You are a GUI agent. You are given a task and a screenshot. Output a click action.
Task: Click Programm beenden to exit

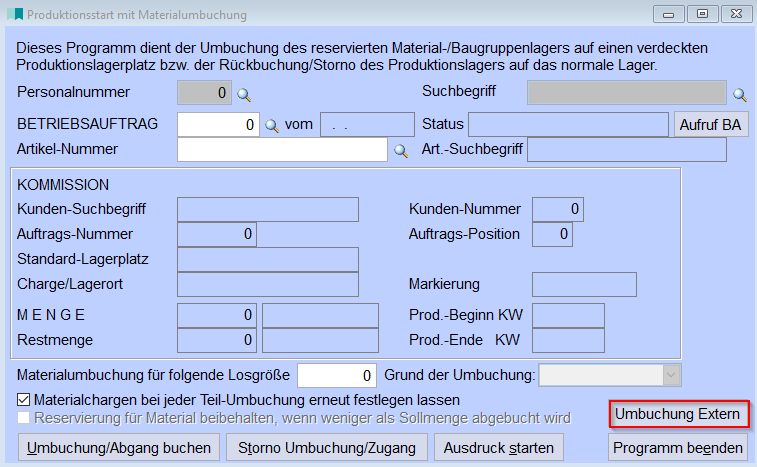pos(678,447)
